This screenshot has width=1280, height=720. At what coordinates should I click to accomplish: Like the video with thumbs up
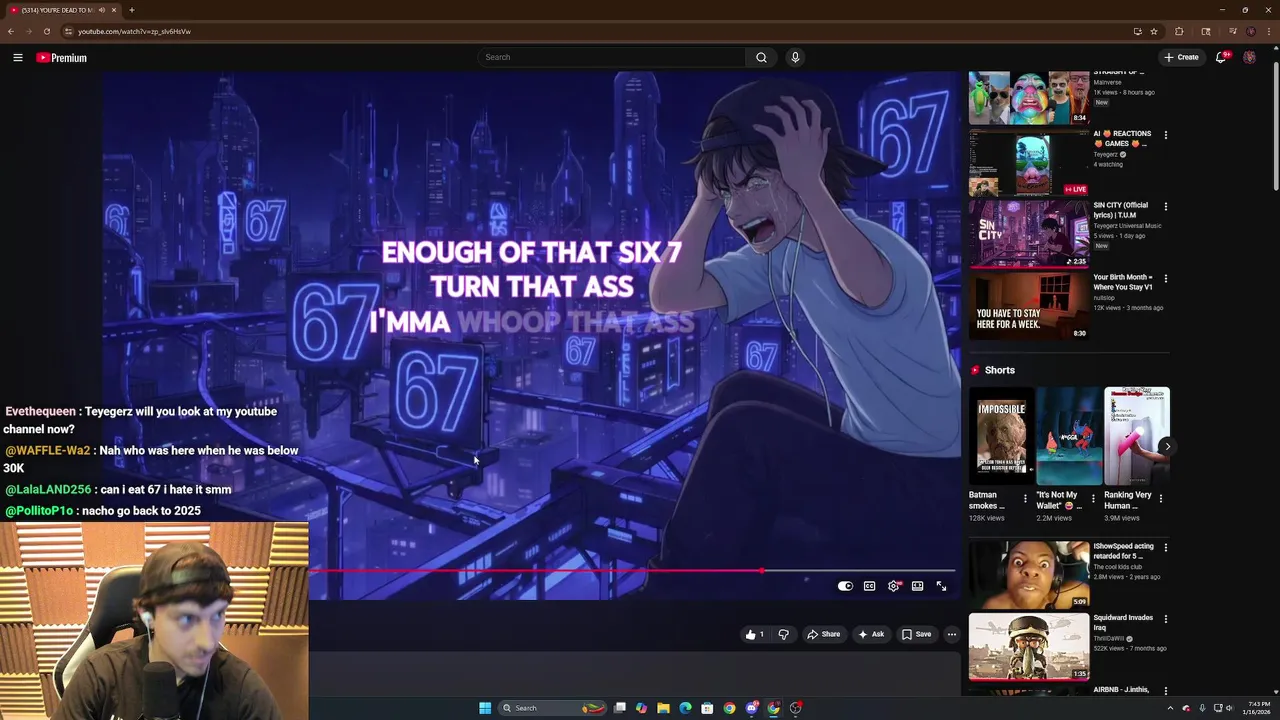point(754,634)
